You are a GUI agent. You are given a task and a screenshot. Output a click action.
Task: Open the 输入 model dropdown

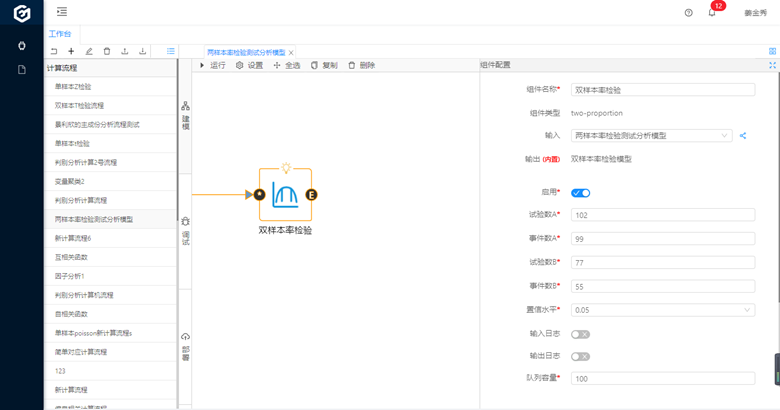(x=652, y=136)
